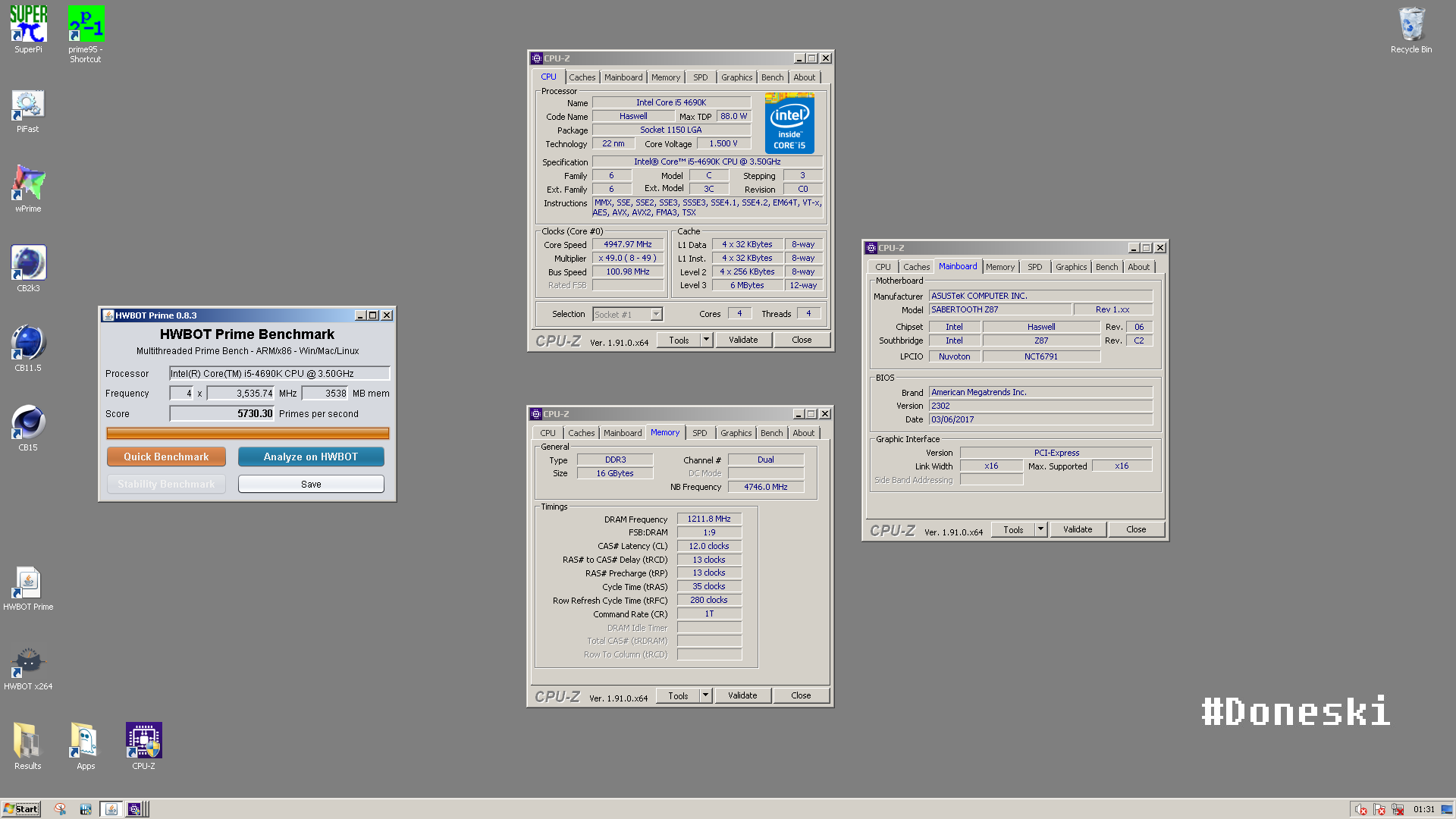Click the title bar icon of the CPU-Z Mainboard window
Image resolution: width=1456 pixels, height=819 pixels.
coord(871,248)
